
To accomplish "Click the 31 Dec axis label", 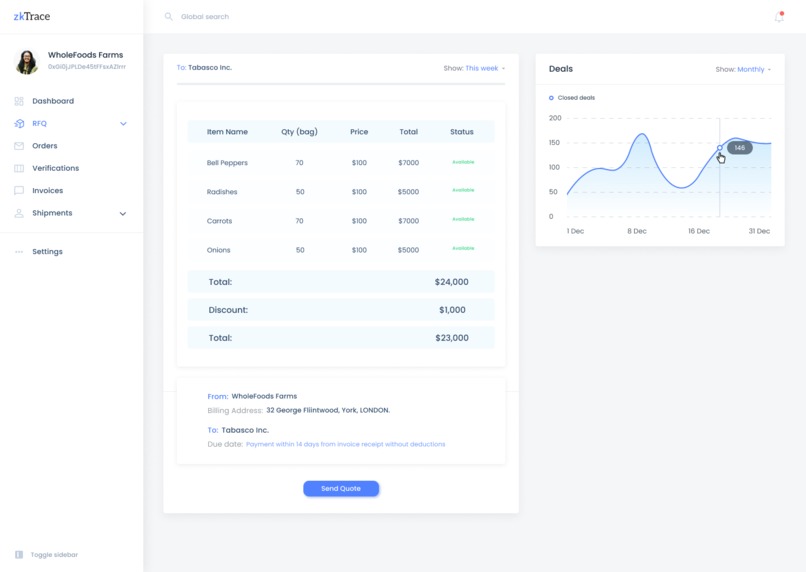I will coord(759,231).
